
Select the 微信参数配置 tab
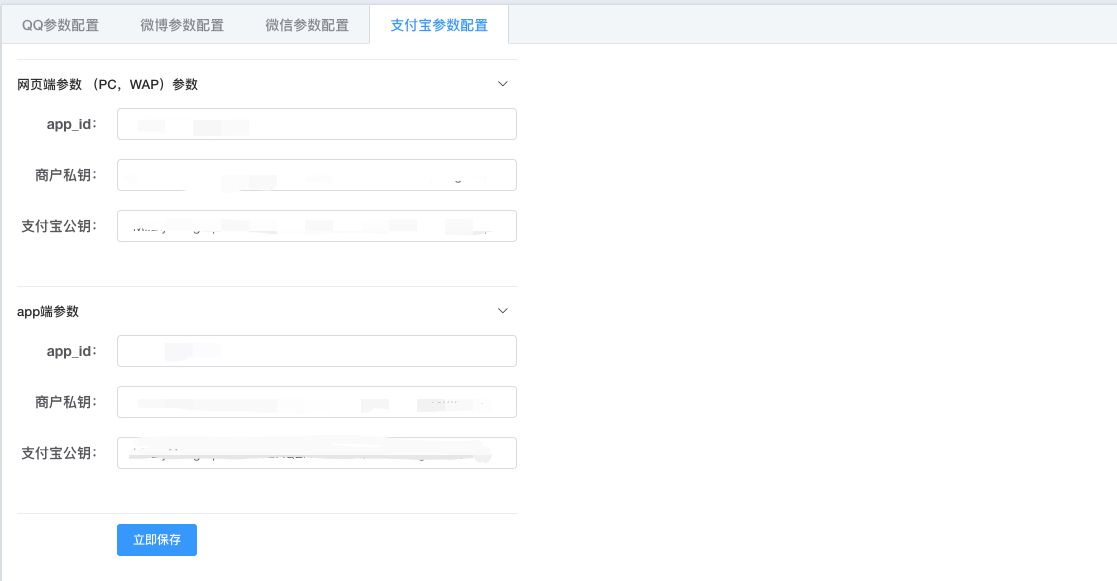pos(307,25)
